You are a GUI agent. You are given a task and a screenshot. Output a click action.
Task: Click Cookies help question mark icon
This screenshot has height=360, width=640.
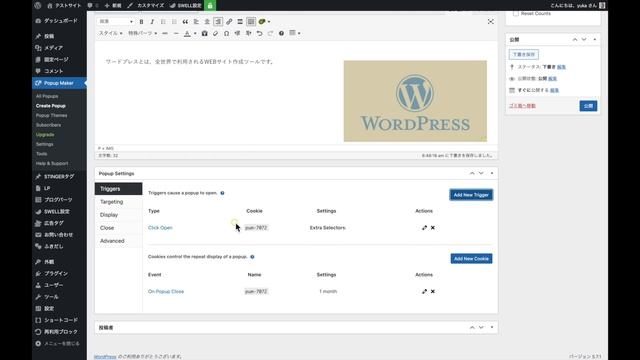tap(252, 257)
